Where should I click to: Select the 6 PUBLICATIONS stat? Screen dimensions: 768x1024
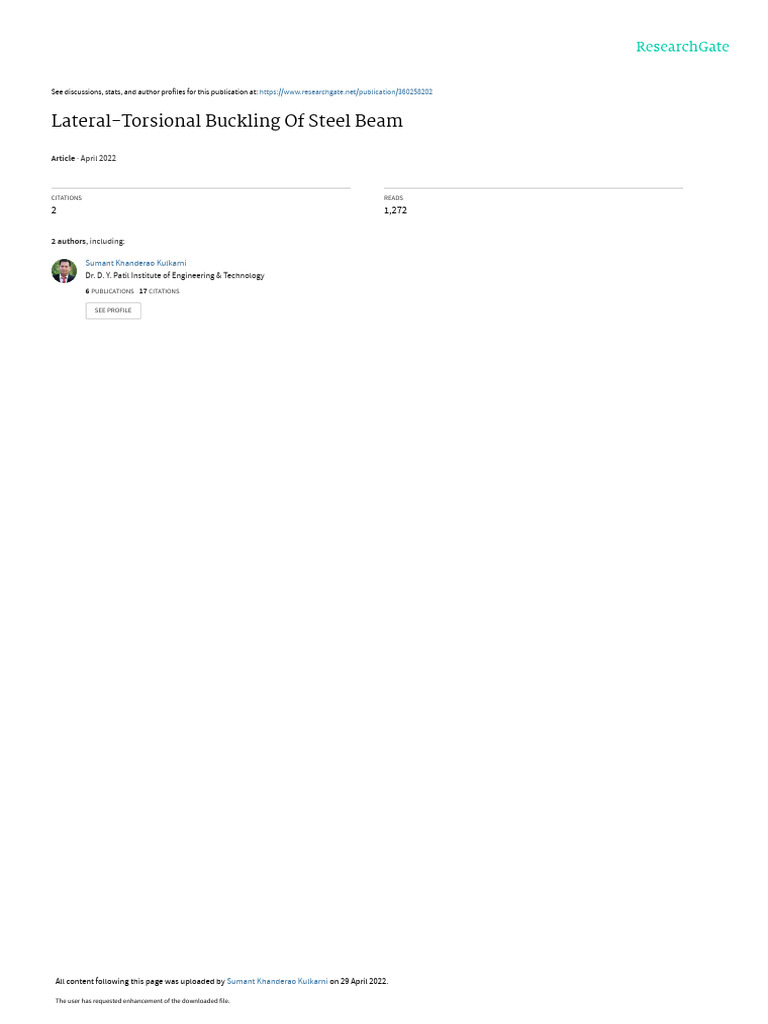coord(110,291)
